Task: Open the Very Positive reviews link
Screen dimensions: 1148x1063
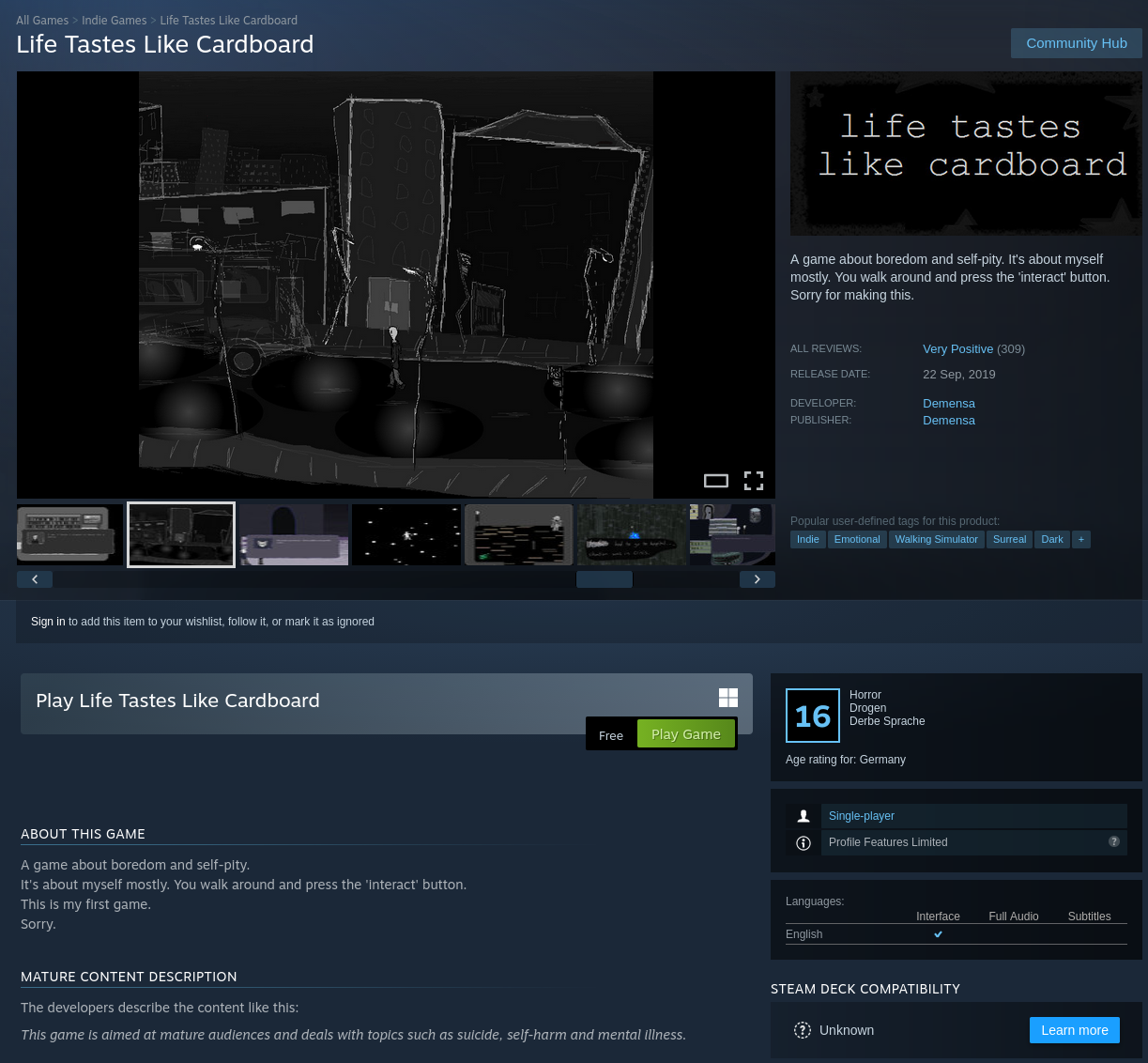Action: point(957,348)
